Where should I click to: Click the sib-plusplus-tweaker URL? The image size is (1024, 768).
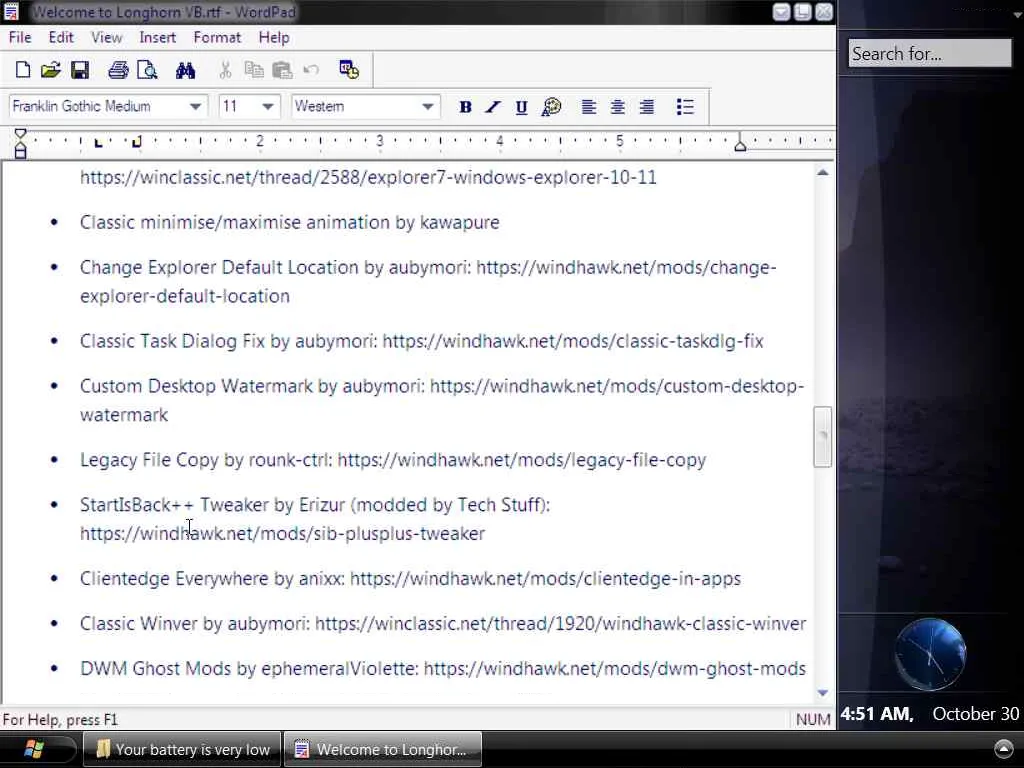coord(282,534)
